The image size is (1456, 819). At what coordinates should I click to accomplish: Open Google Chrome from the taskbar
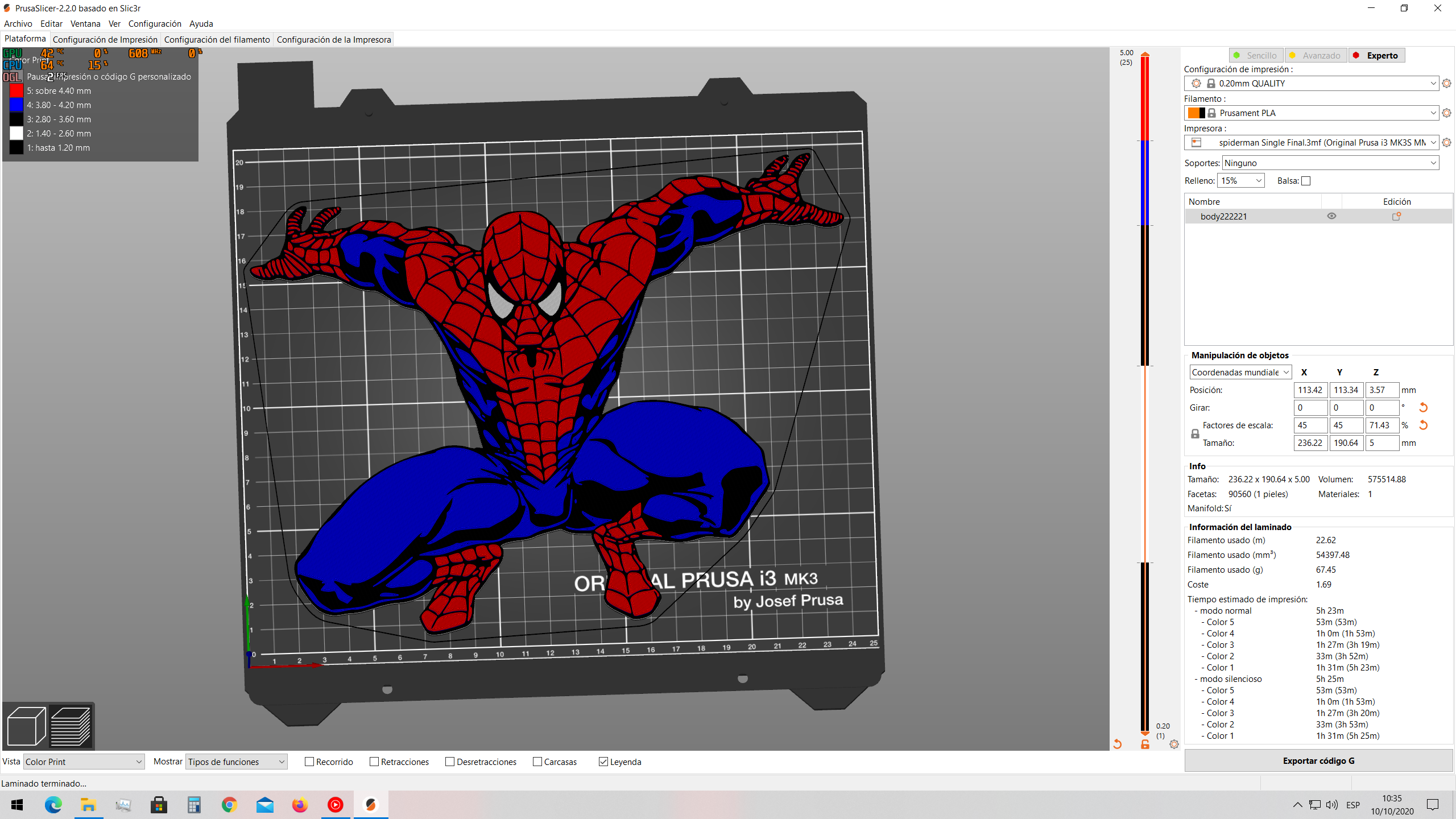click(x=230, y=805)
